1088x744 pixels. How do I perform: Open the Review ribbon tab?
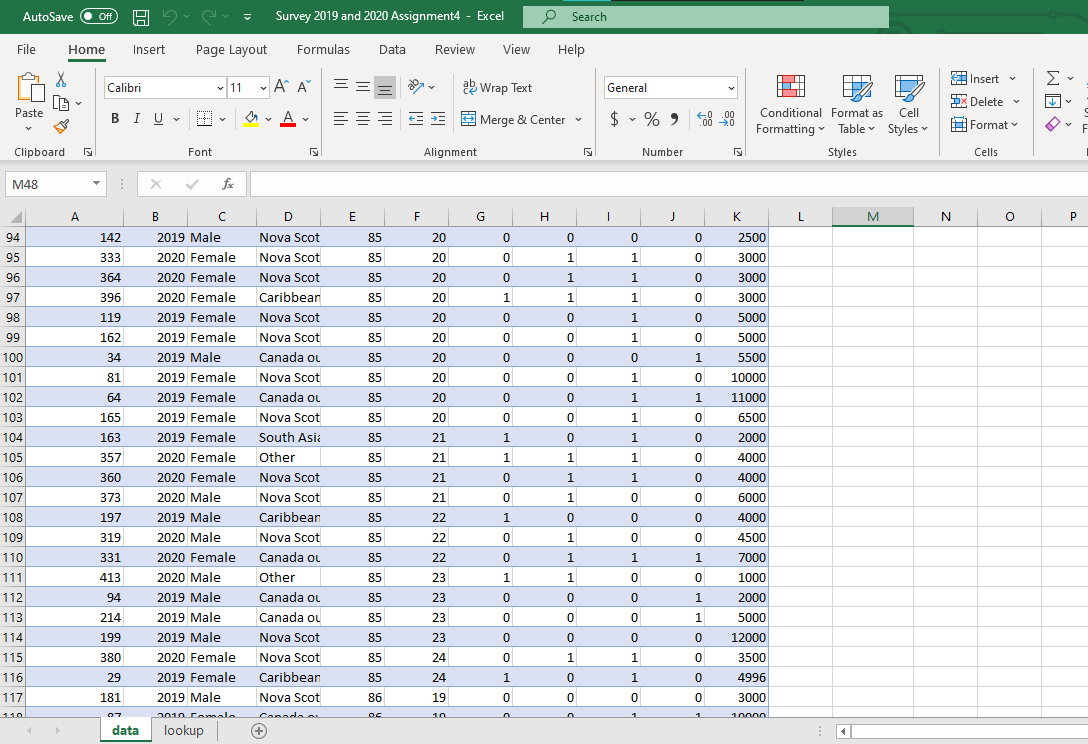(454, 49)
